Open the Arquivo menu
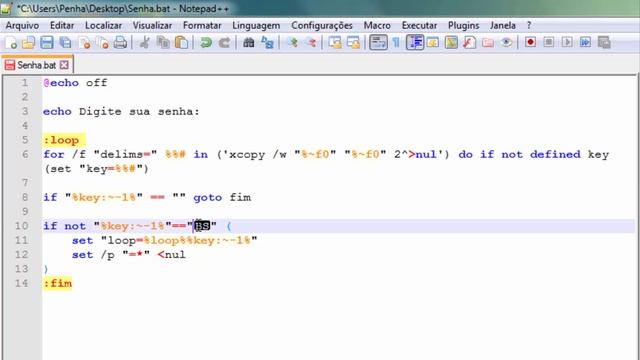640x360 pixels. click(x=22, y=25)
